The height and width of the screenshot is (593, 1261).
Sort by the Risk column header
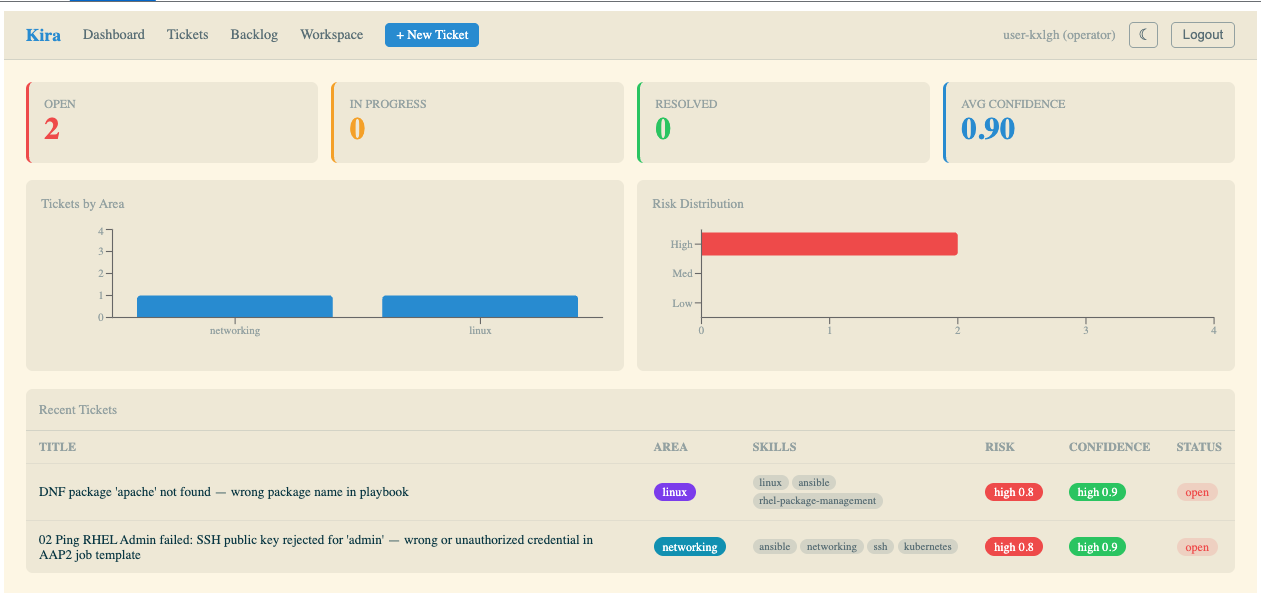(x=1000, y=447)
